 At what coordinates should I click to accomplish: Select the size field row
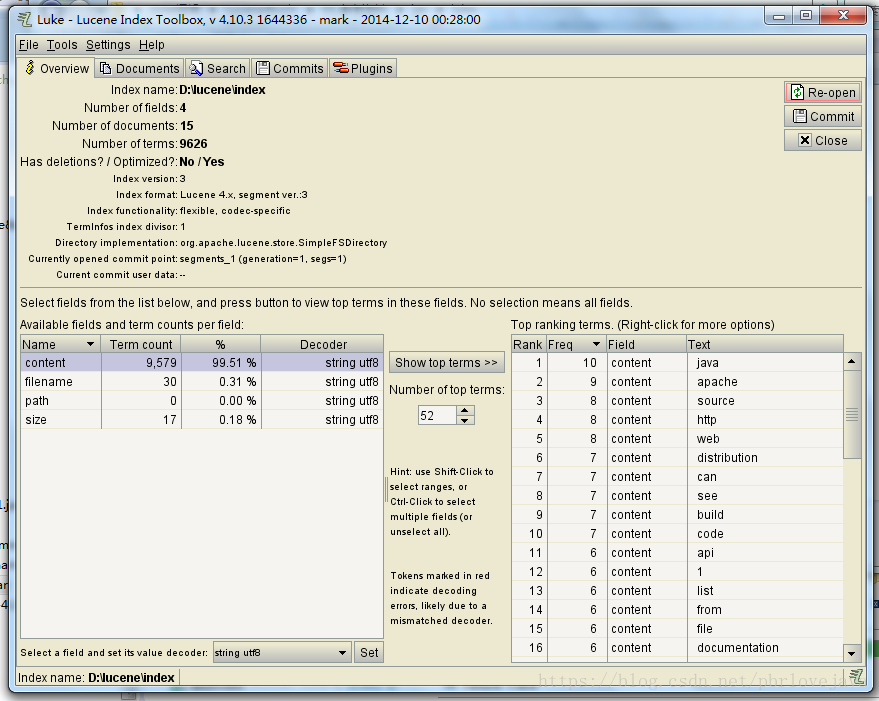pyautogui.click(x=202, y=420)
